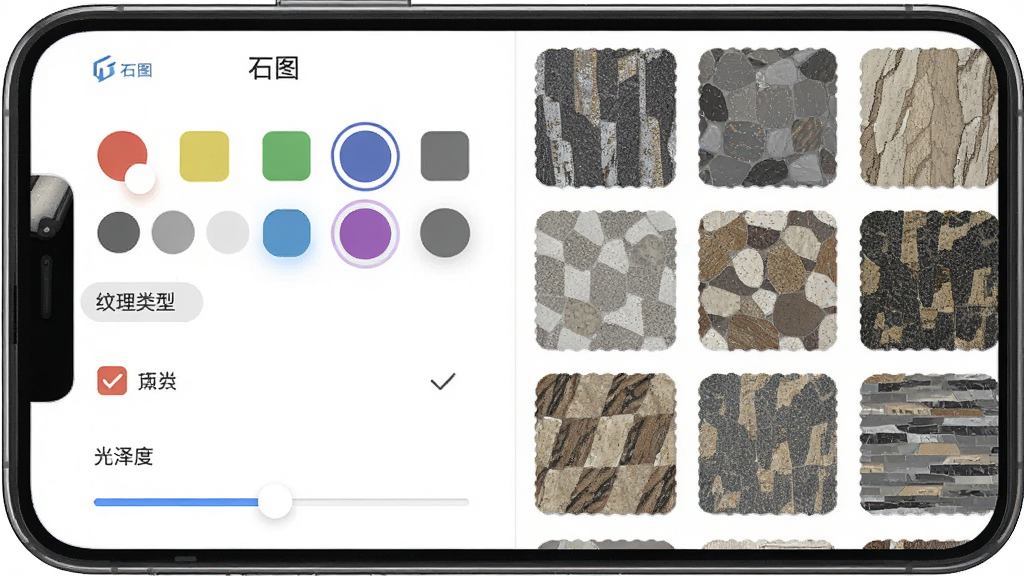Select the gray cobblestone texture thumbnail

point(767,118)
